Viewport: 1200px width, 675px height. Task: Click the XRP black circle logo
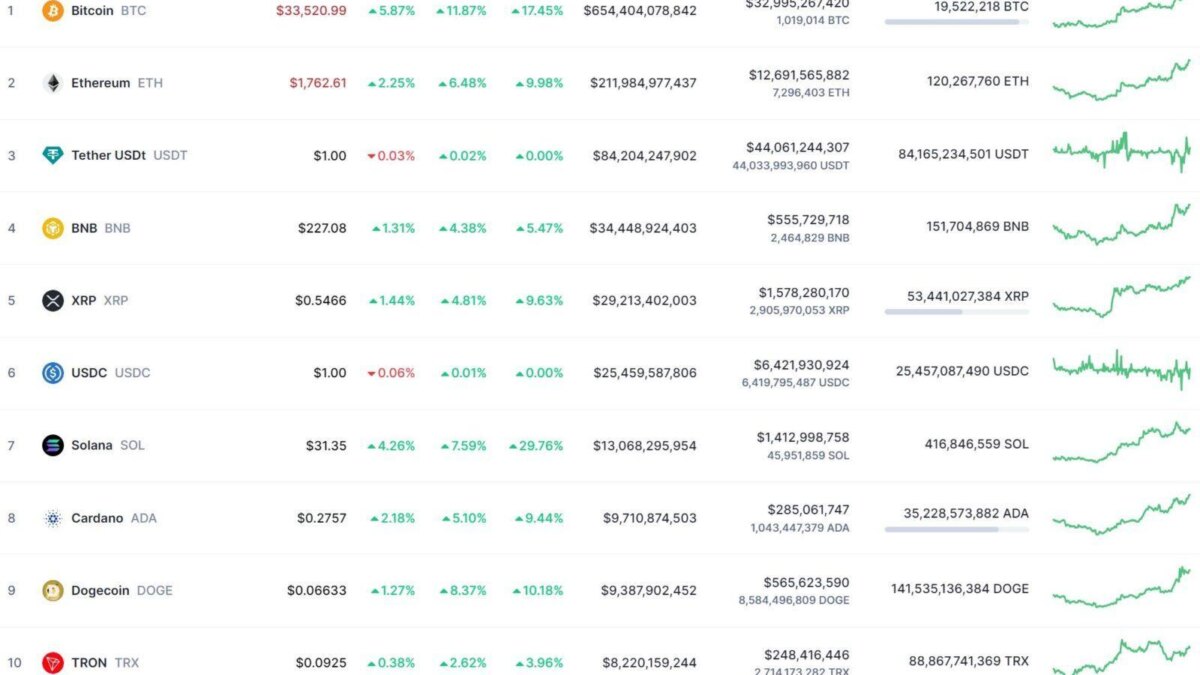click(53, 300)
